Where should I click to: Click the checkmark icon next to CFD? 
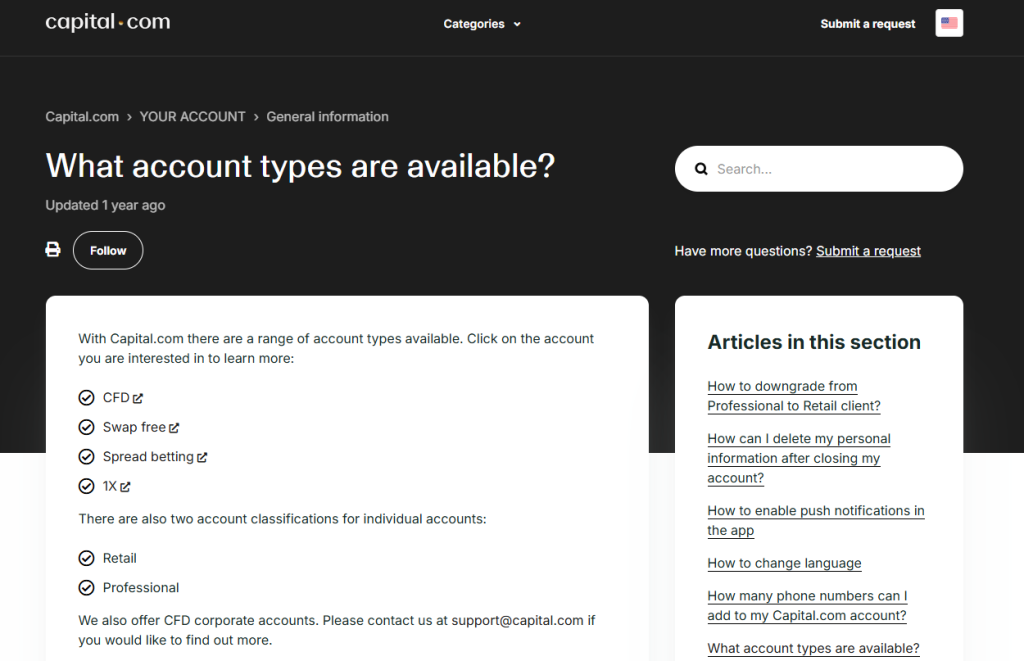tap(86, 398)
